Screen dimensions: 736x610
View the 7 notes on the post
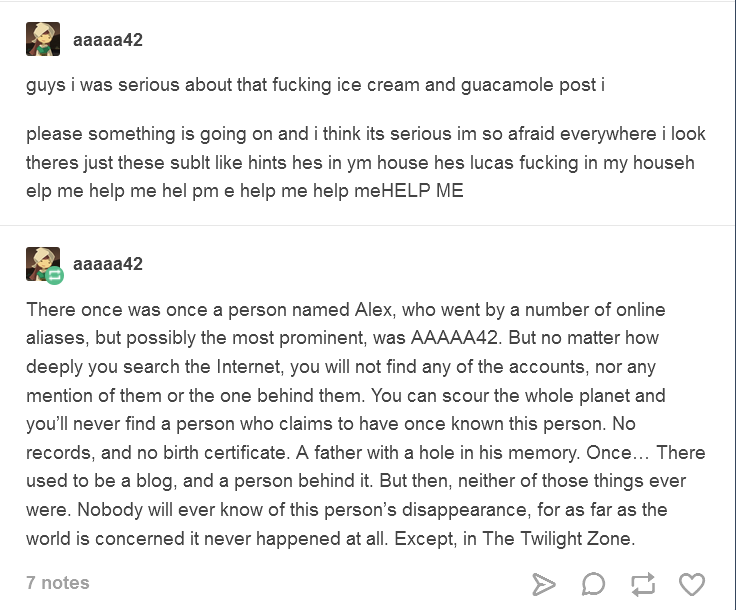point(58,583)
